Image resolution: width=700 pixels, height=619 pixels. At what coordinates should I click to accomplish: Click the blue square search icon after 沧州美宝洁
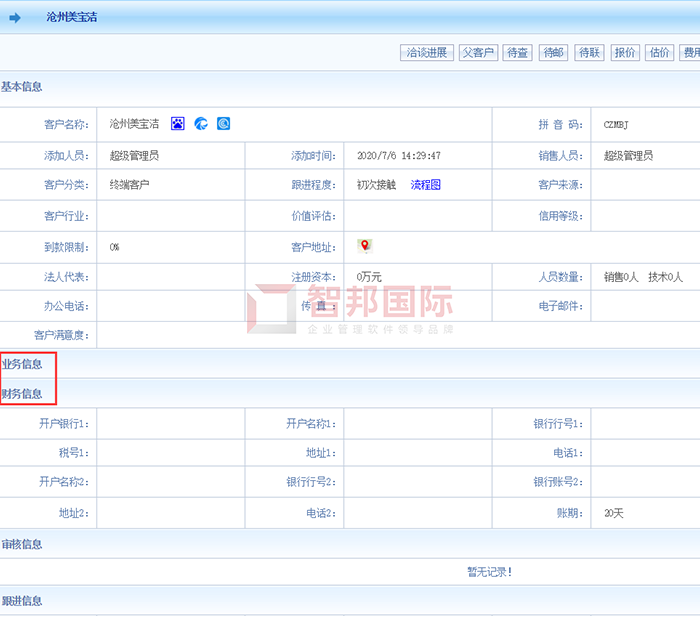(x=223, y=124)
